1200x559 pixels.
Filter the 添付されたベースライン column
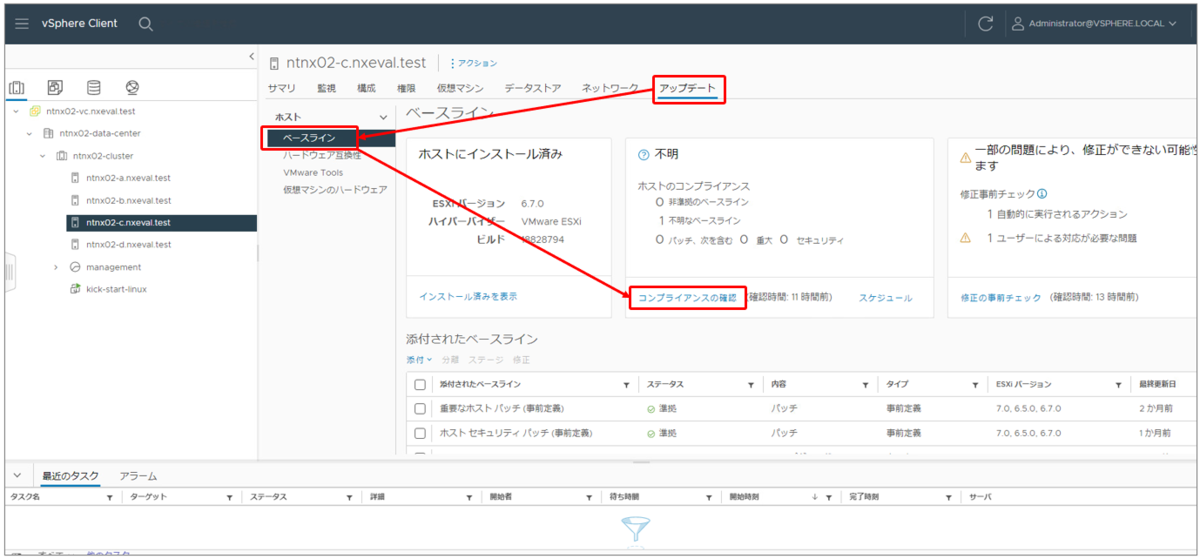tap(626, 385)
